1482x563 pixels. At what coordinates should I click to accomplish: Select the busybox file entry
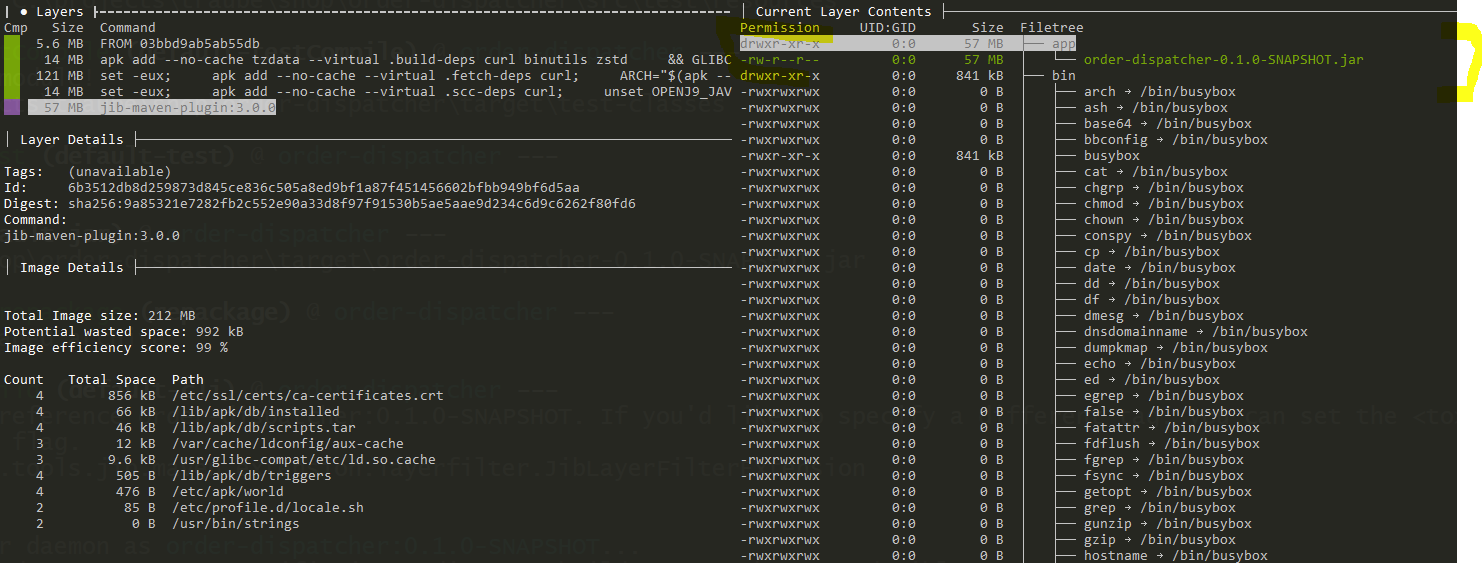coord(1112,156)
